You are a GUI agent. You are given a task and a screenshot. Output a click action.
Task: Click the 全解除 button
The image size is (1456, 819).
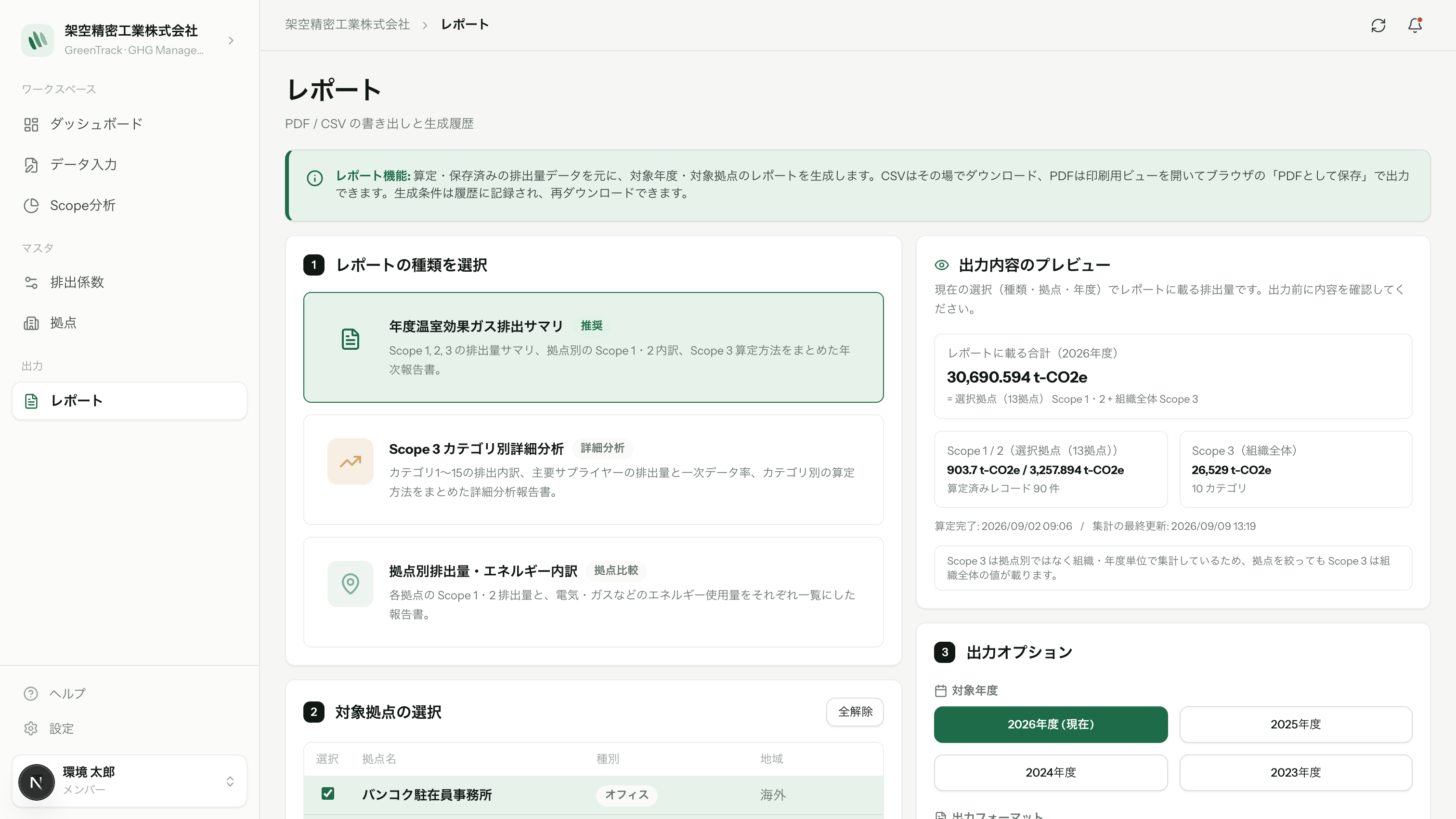(x=855, y=712)
